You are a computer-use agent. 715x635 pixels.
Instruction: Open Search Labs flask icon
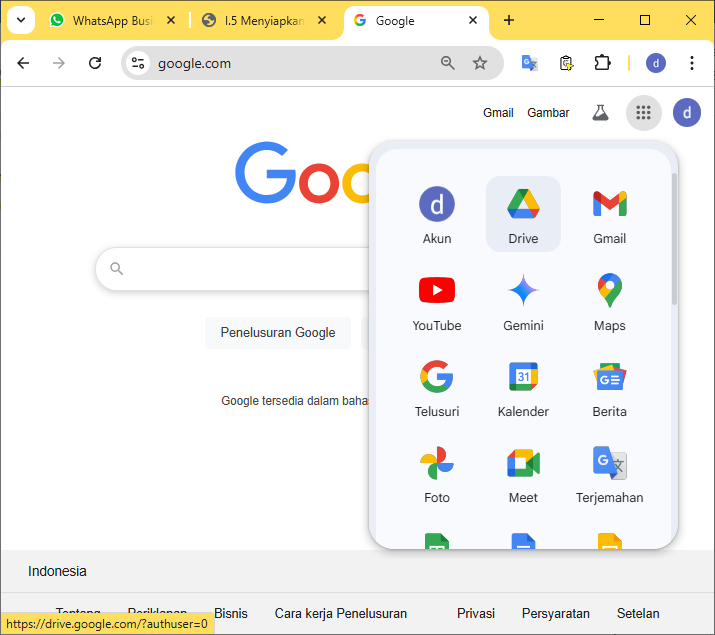click(x=600, y=113)
